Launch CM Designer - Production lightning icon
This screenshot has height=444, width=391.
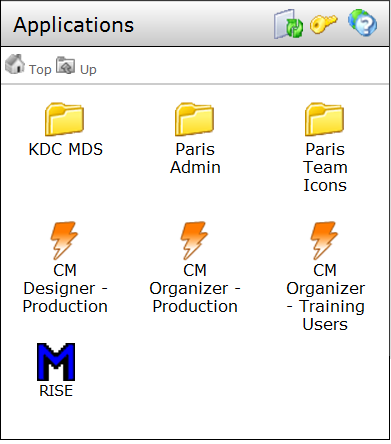[64, 240]
